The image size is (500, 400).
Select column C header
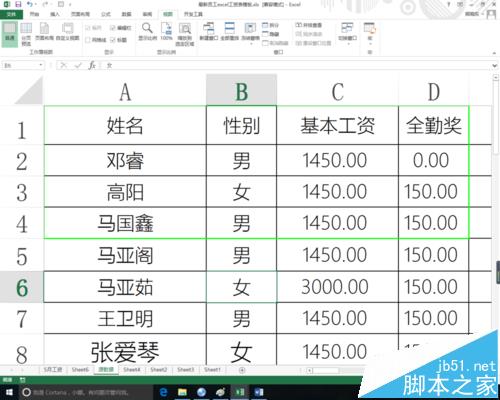click(x=337, y=91)
